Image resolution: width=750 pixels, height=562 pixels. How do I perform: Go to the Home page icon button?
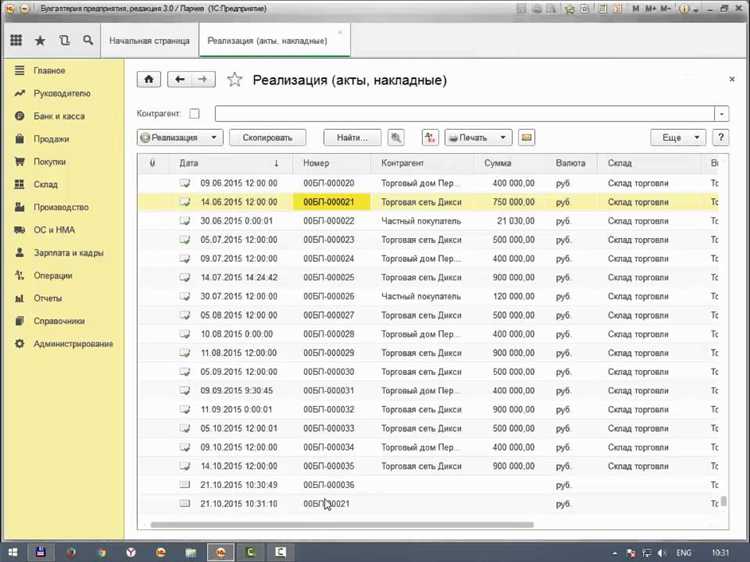click(x=149, y=79)
